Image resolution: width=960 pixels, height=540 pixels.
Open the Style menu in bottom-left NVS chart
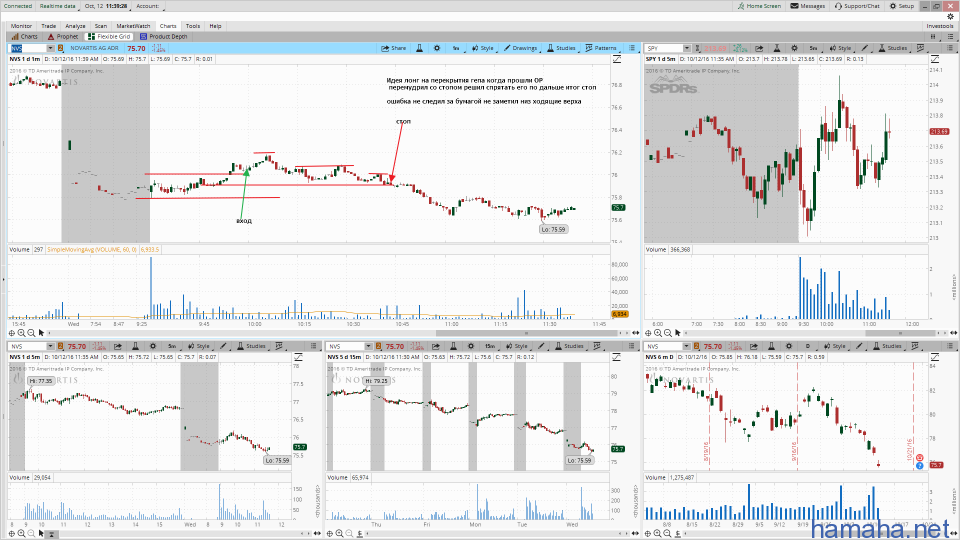(199, 346)
